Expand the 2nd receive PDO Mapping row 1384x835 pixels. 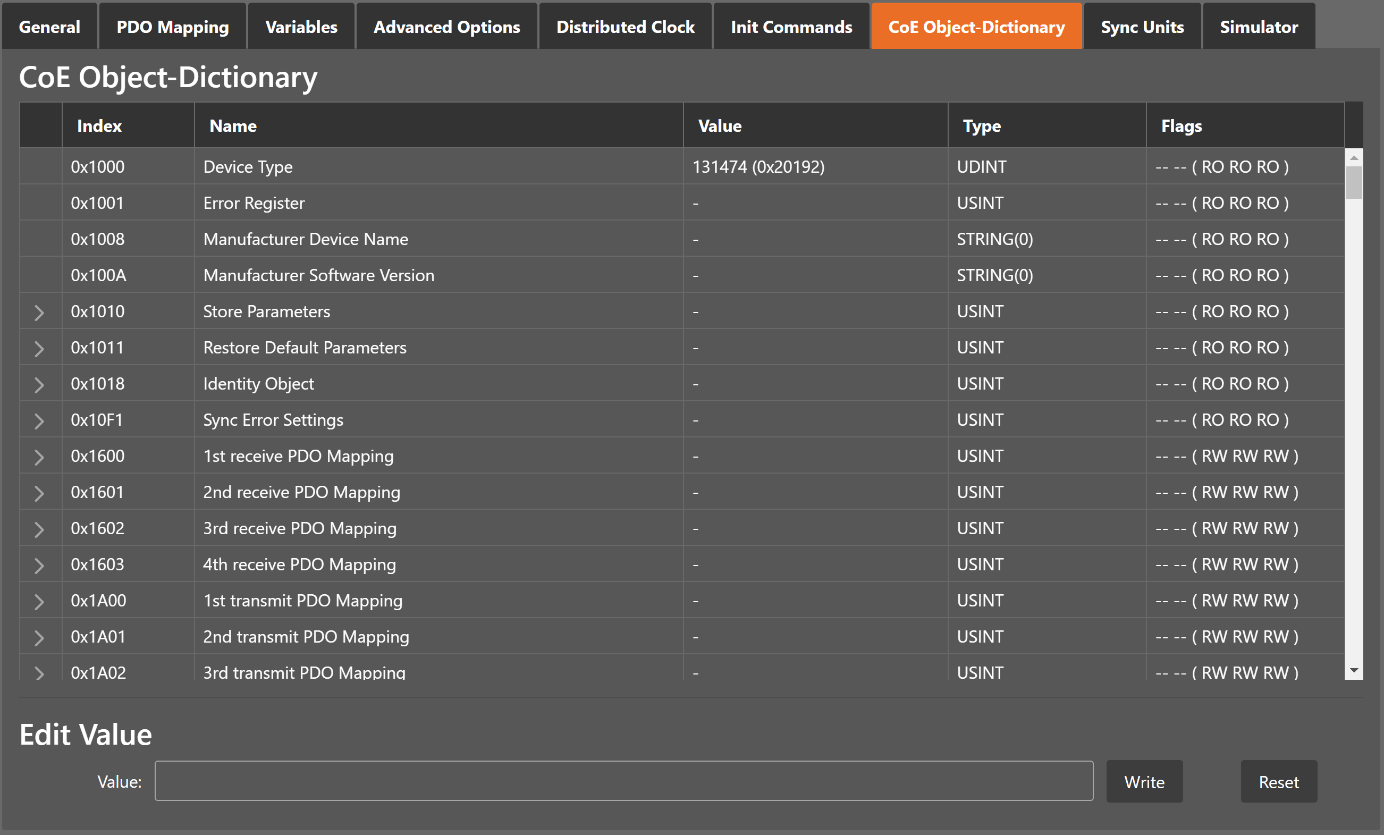point(40,493)
